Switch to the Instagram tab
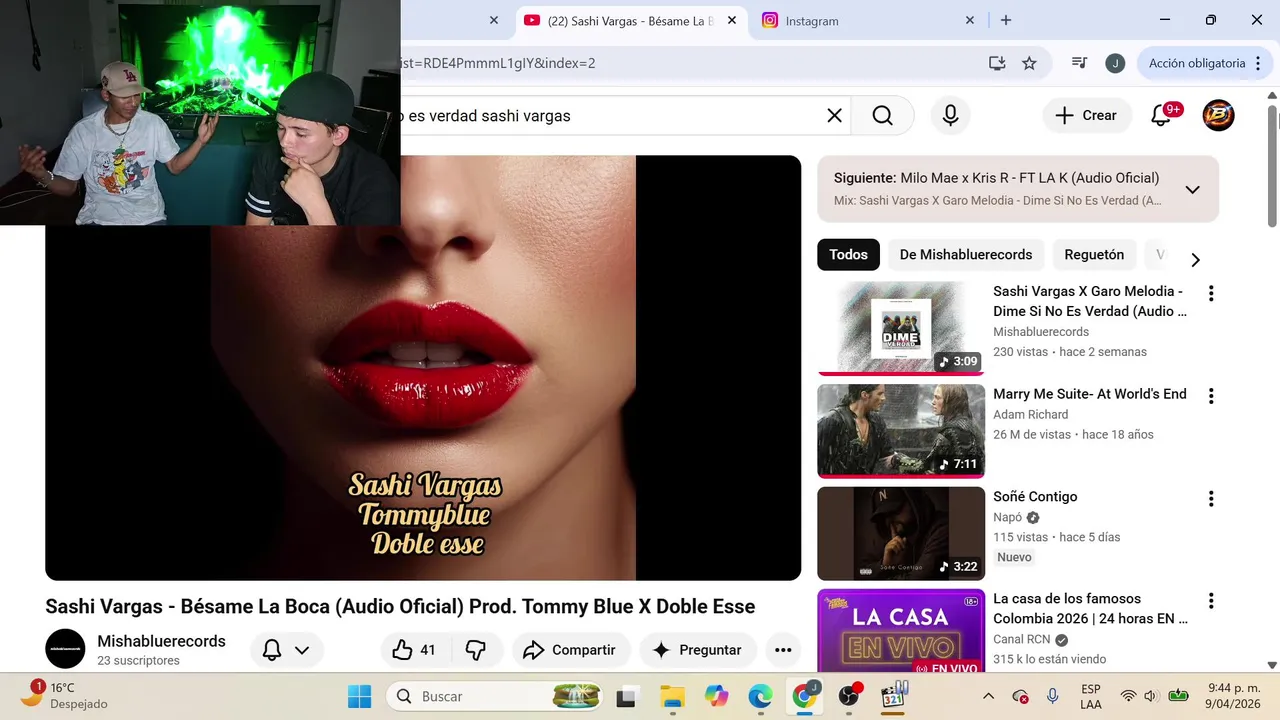 point(866,20)
